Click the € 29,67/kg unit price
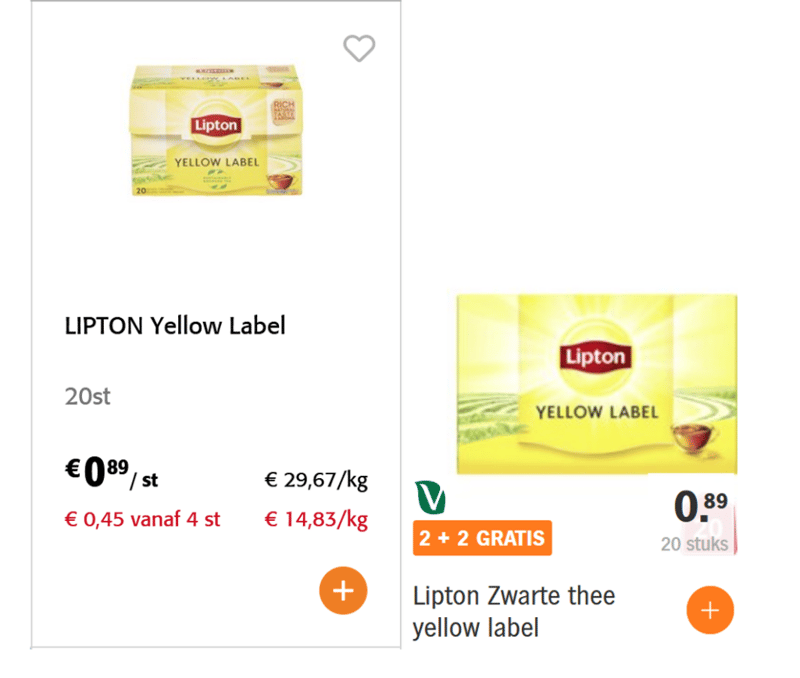Viewport: 800px width, 678px height. point(316,480)
